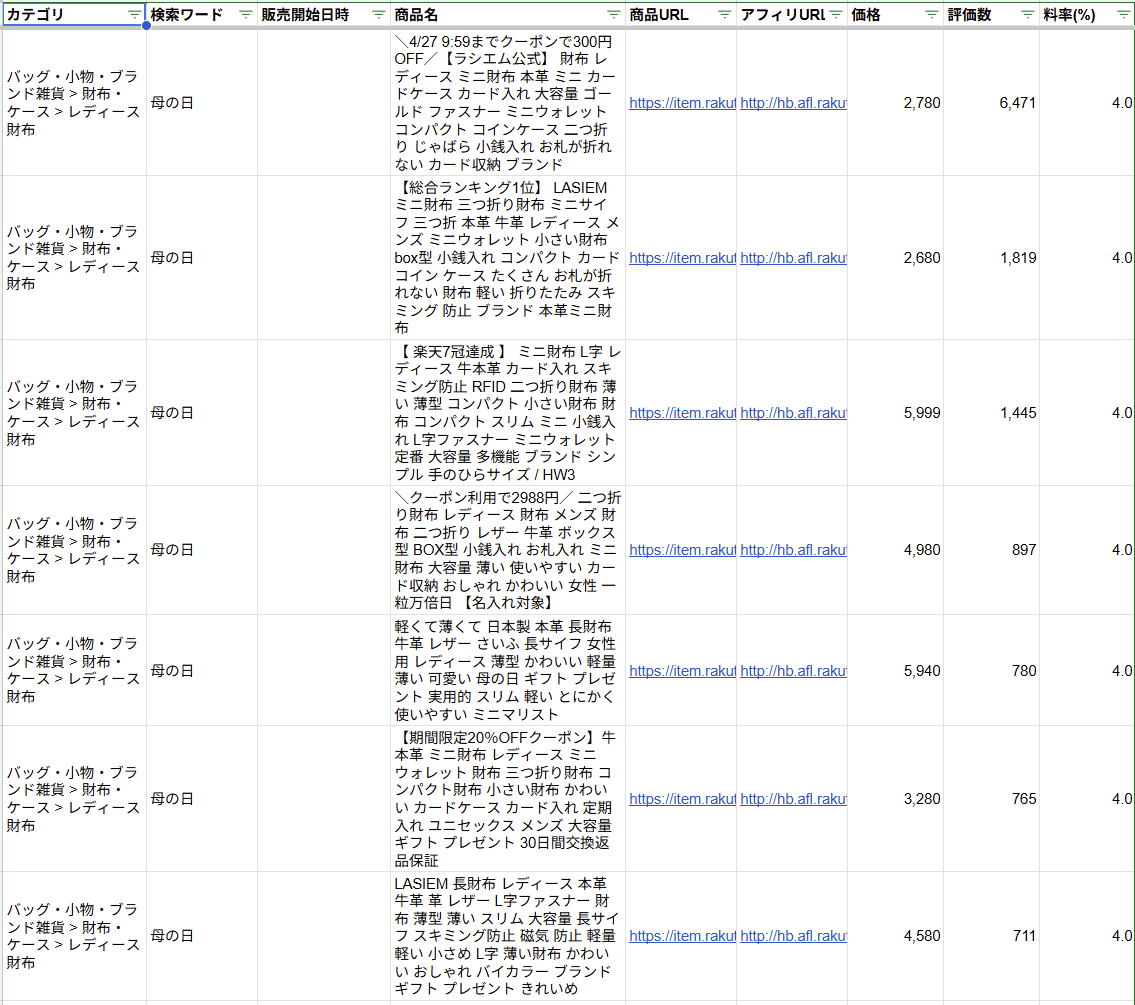Open the item.rakuten link in the 2,780 price row
Image resolution: width=1135 pixels, height=1005 pixels.
pyautogui.click(x=682, y=103)
